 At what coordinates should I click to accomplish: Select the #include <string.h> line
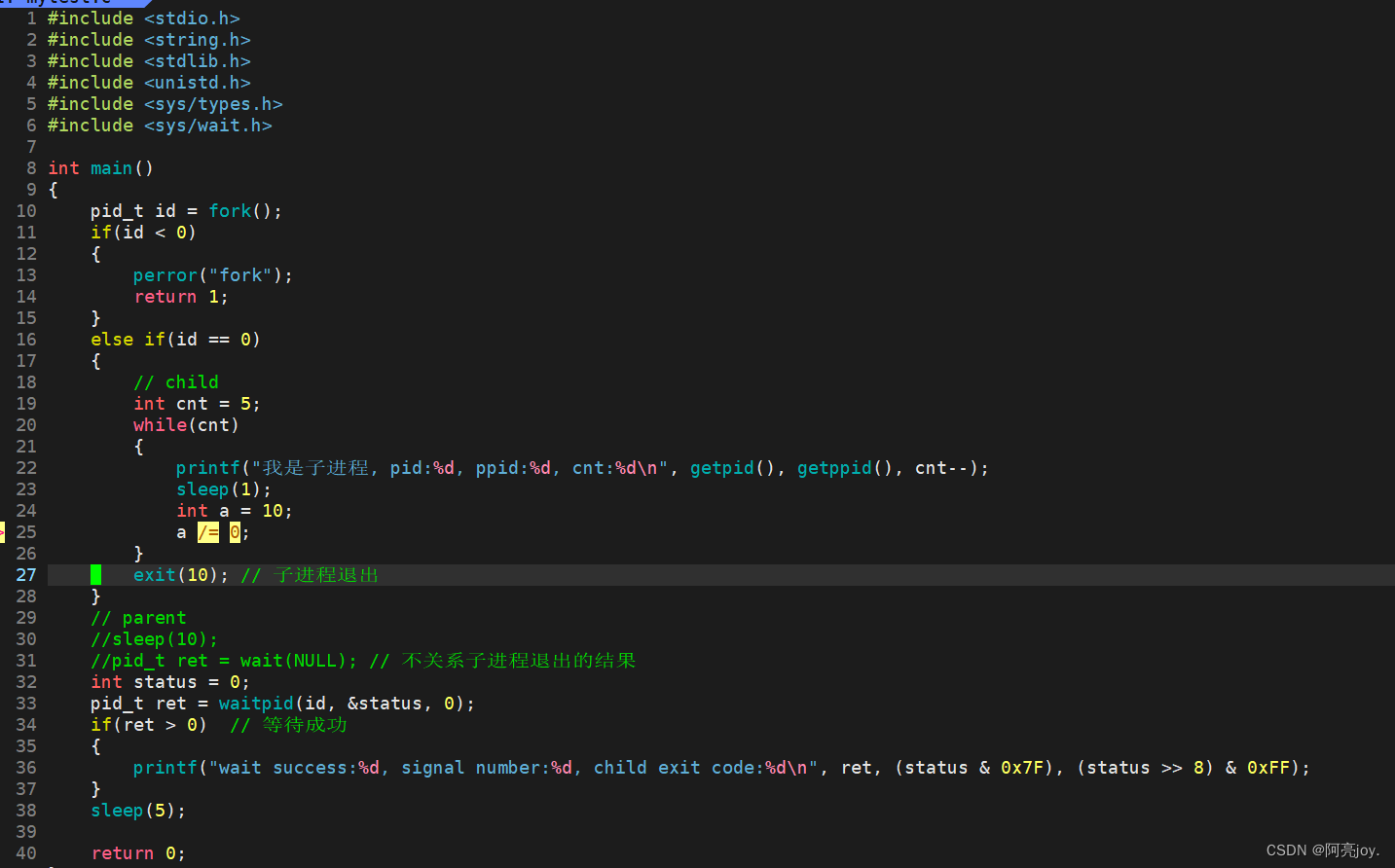pos(149,40)
